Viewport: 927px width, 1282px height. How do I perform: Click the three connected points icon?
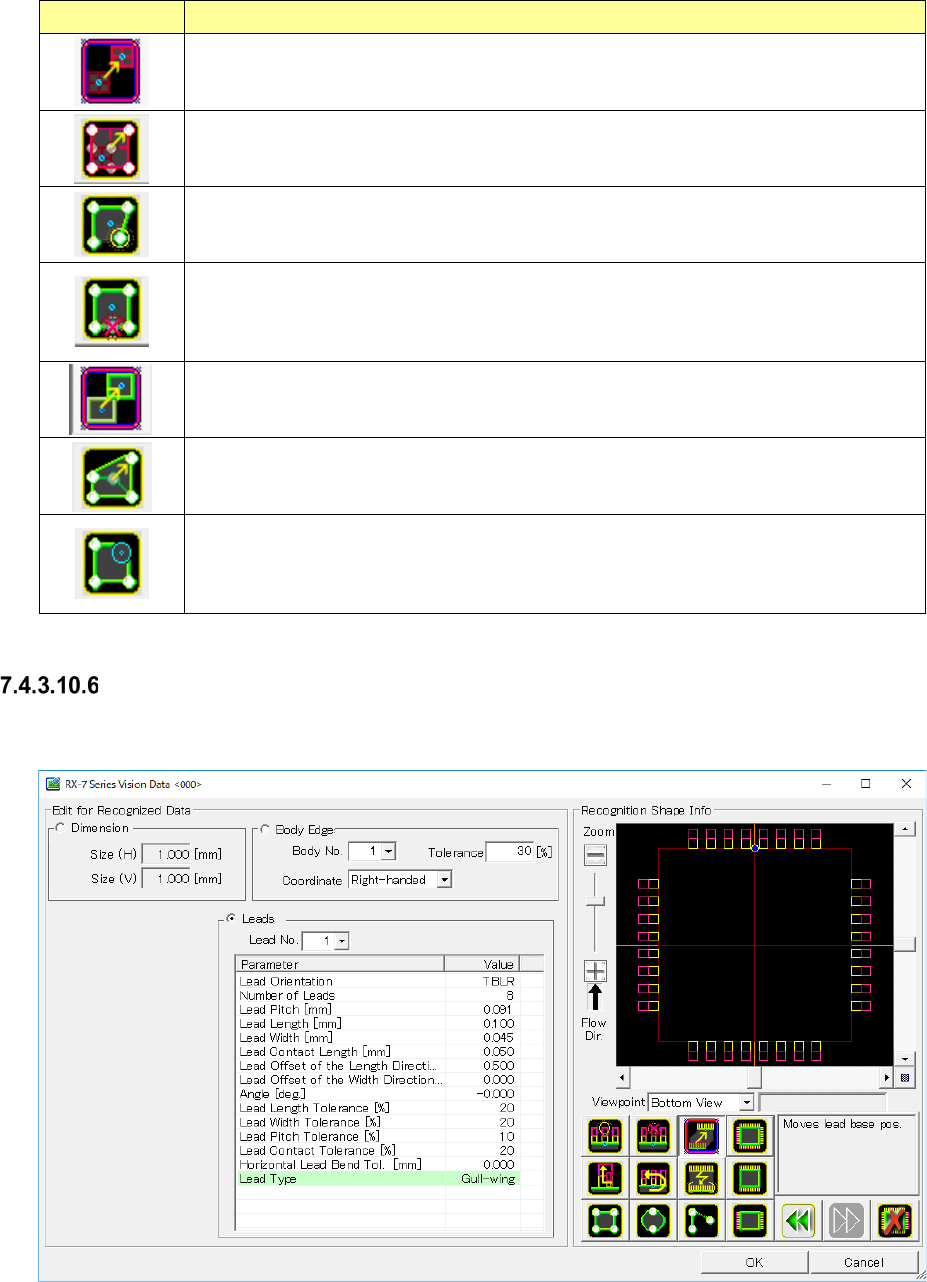(701, 1221)
